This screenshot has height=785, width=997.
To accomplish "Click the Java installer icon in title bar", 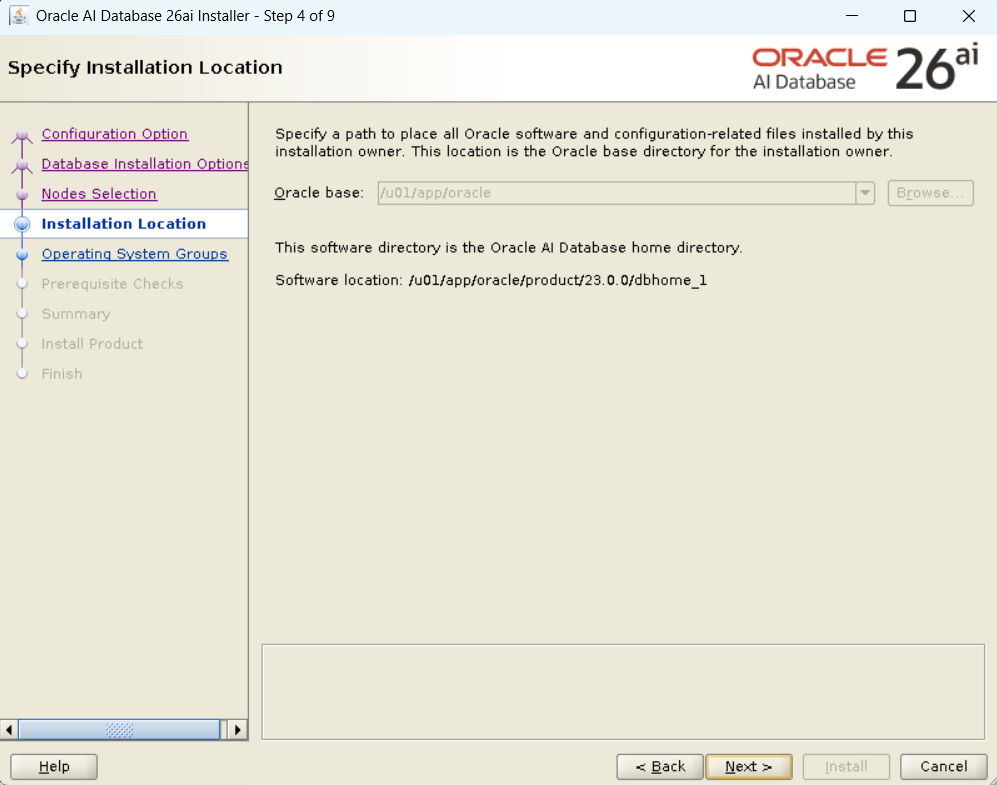I will (18, 16).
